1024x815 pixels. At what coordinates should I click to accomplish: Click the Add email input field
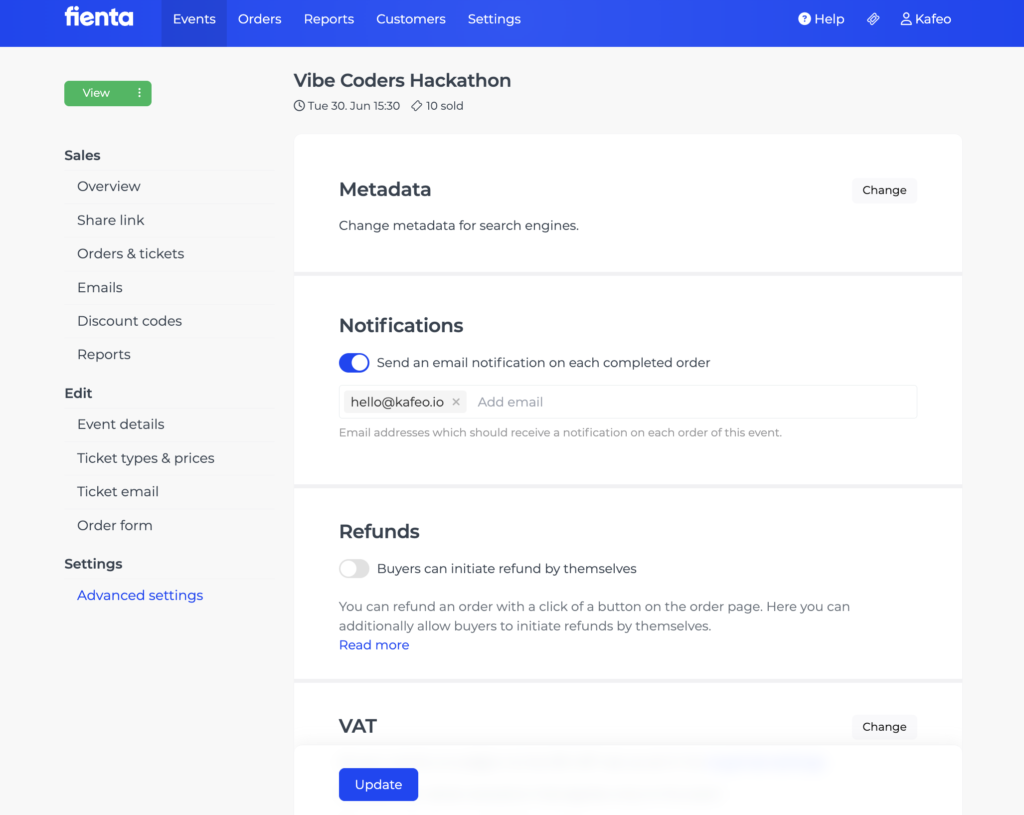[x=694, y=402]
